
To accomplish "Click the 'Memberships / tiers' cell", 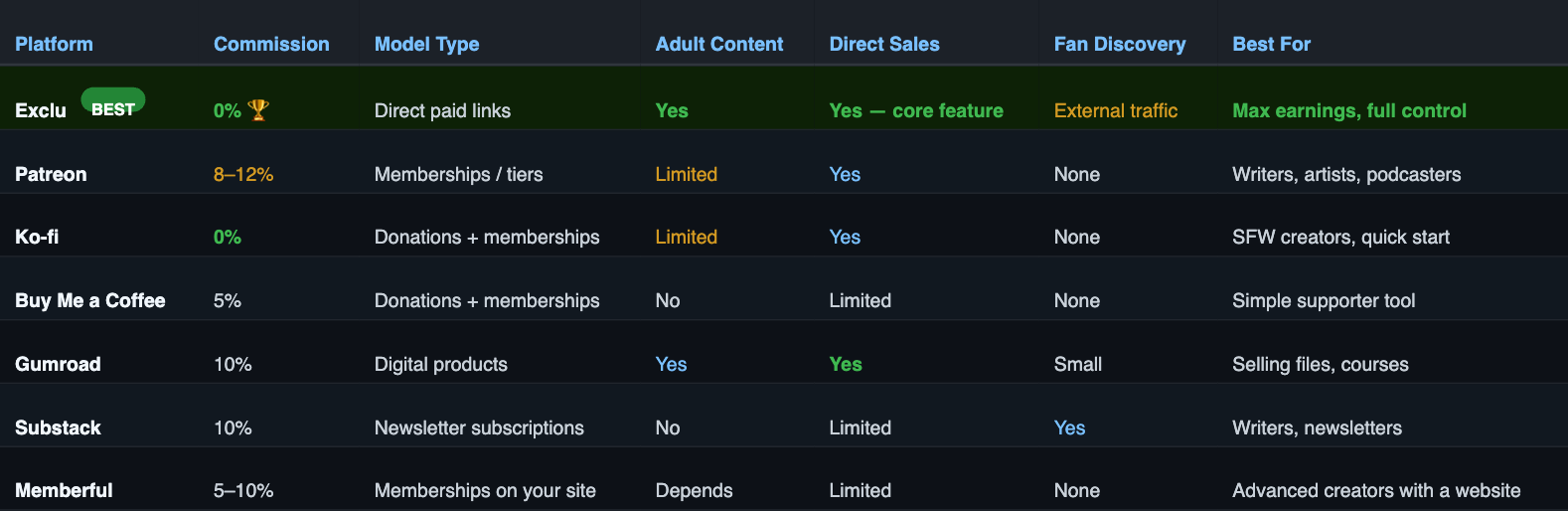I will click(x=459, y=174).
